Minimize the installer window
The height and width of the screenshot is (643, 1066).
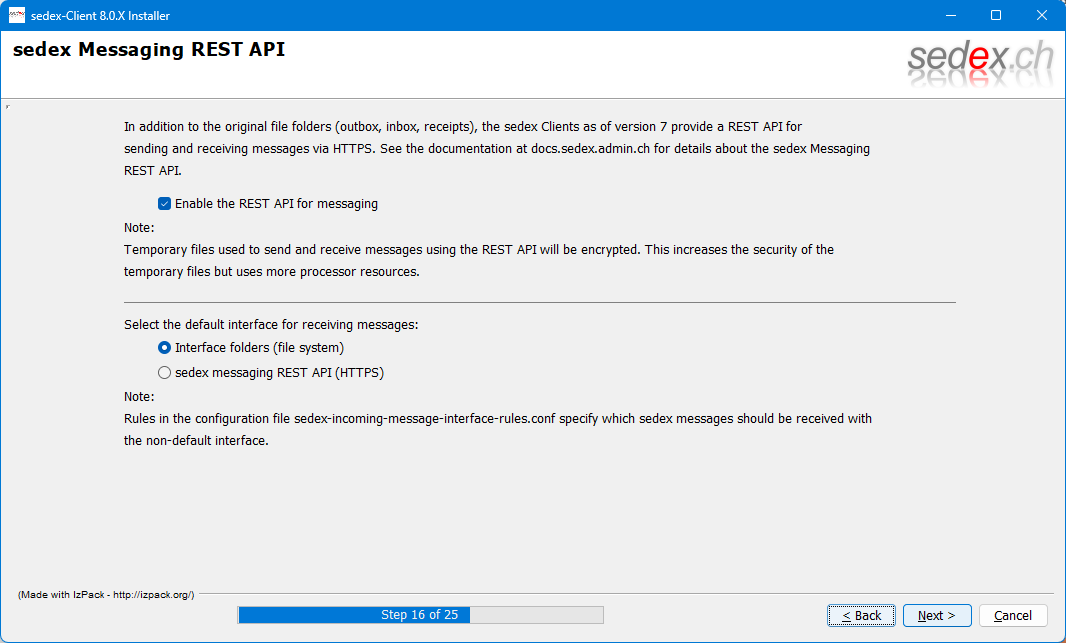pyautogui.click(x=949, y=15)
